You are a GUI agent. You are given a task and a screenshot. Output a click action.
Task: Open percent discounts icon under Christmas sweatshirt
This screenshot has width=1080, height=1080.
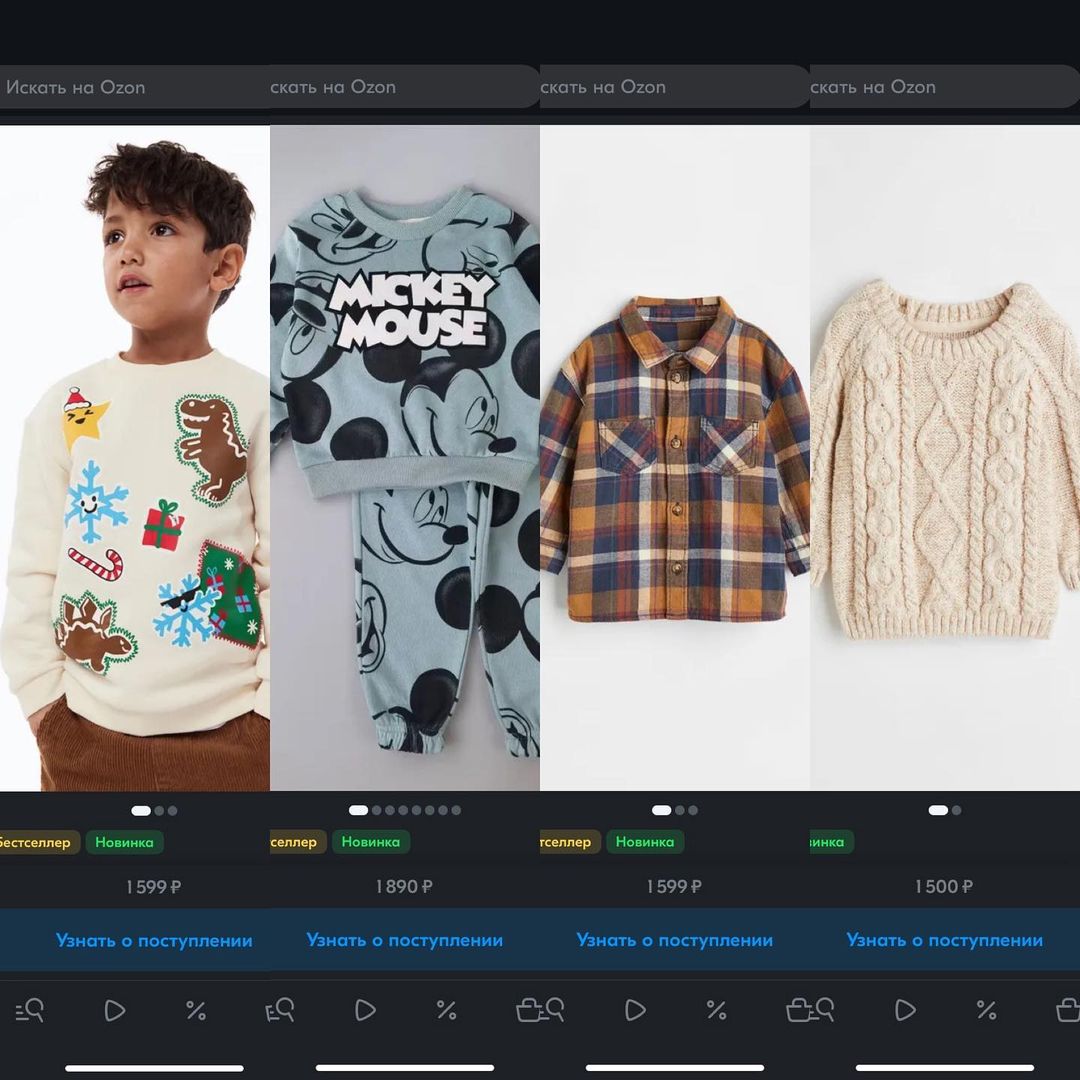point(196,1010)
